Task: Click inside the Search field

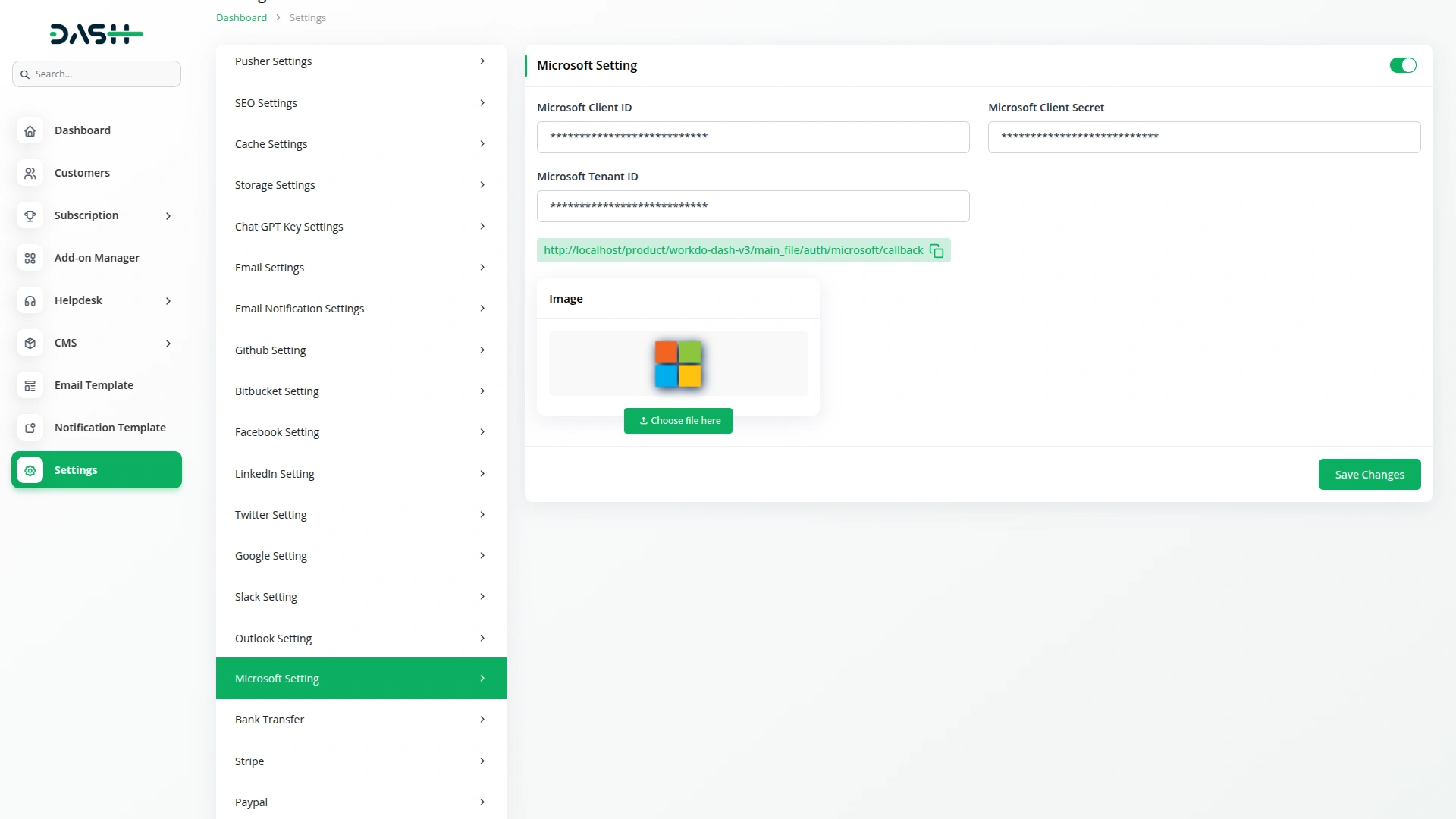Action: [96, 74]
